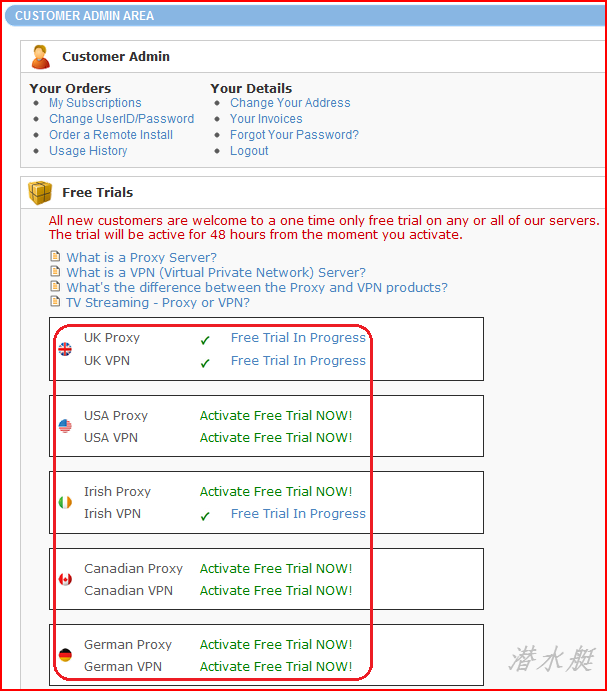Screen dimensions: 607x691
Task: Read What is a VPN Server article
Action: [216, 272]
